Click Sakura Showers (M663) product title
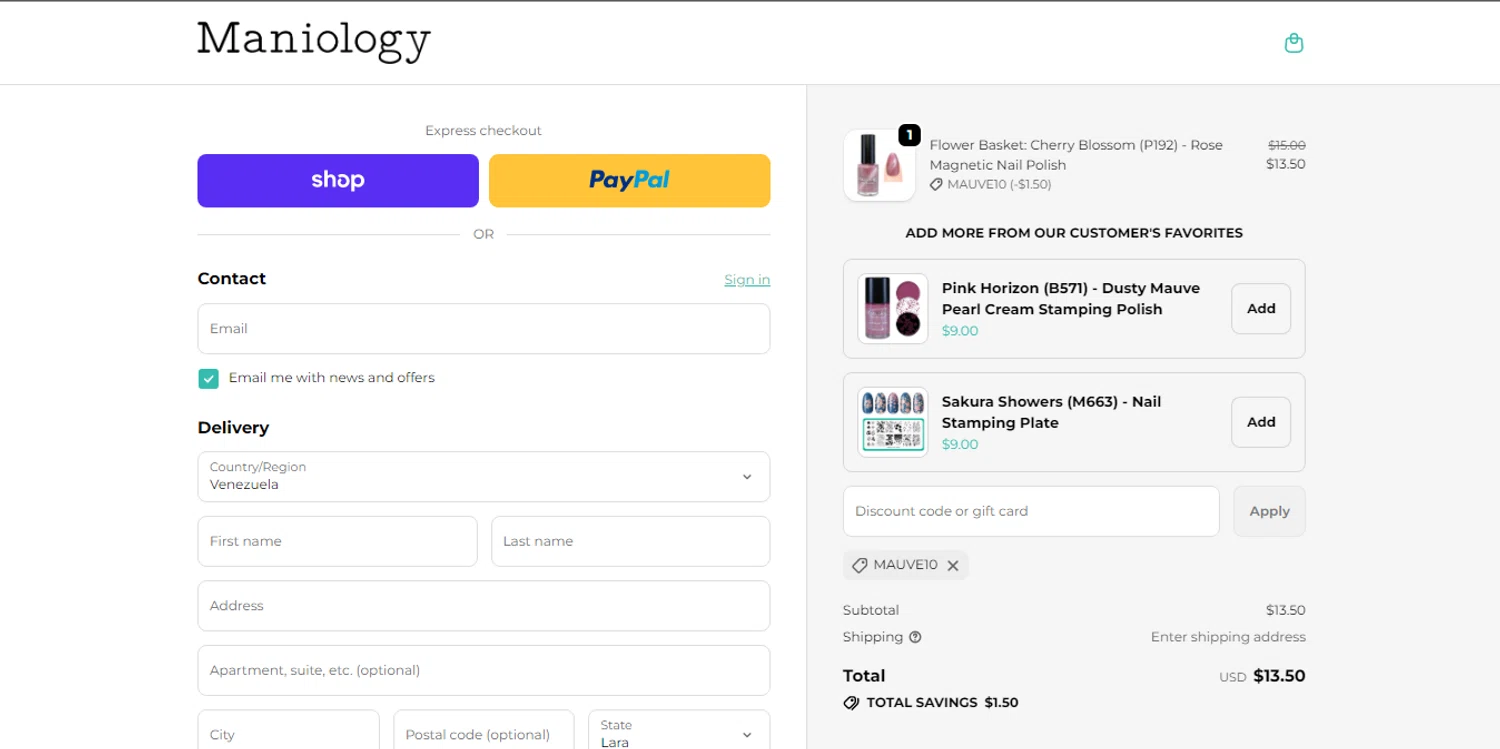Viewport: 1500px width, 749px height. 1052,412
